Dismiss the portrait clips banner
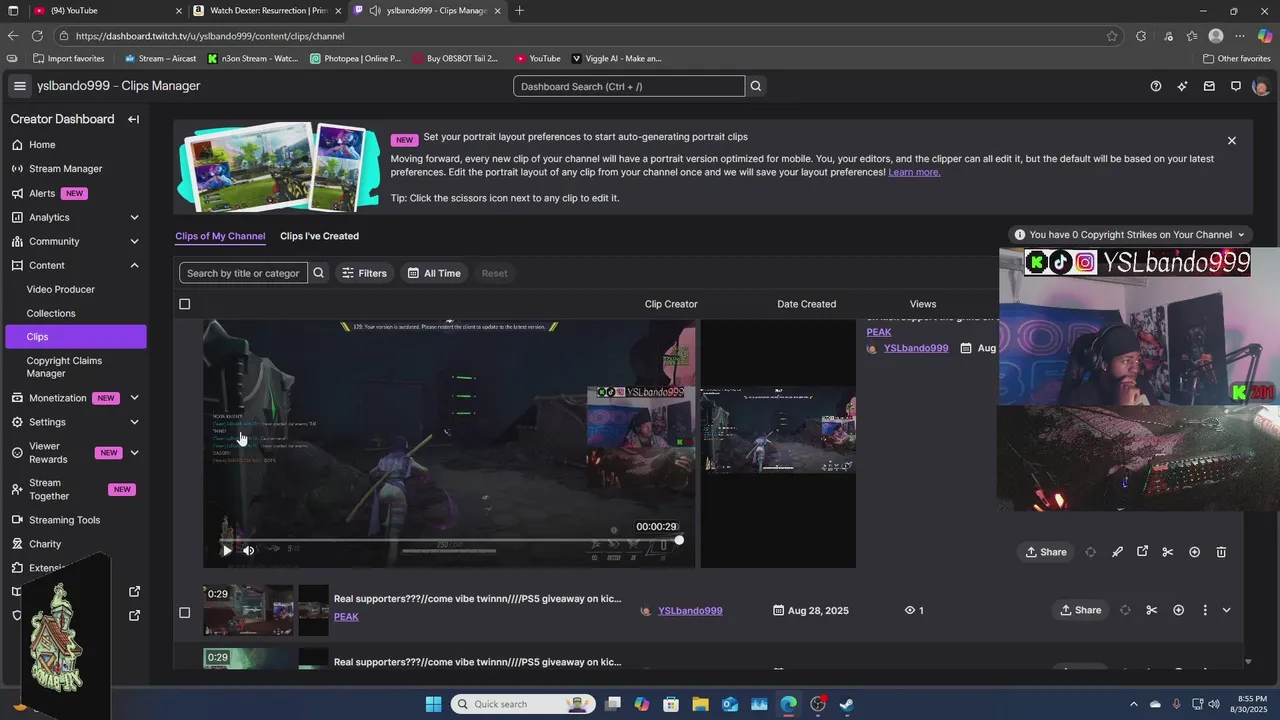1280x720 pixels. [1232, 141]
